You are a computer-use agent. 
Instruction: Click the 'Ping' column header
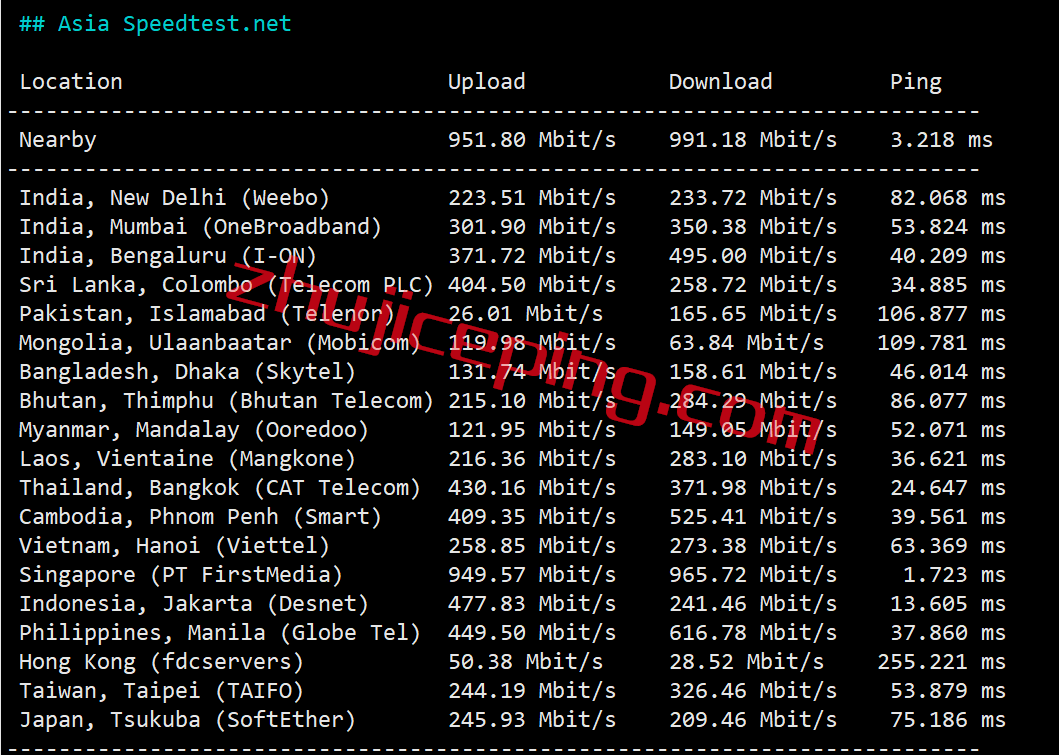click(x=915, y=82)
